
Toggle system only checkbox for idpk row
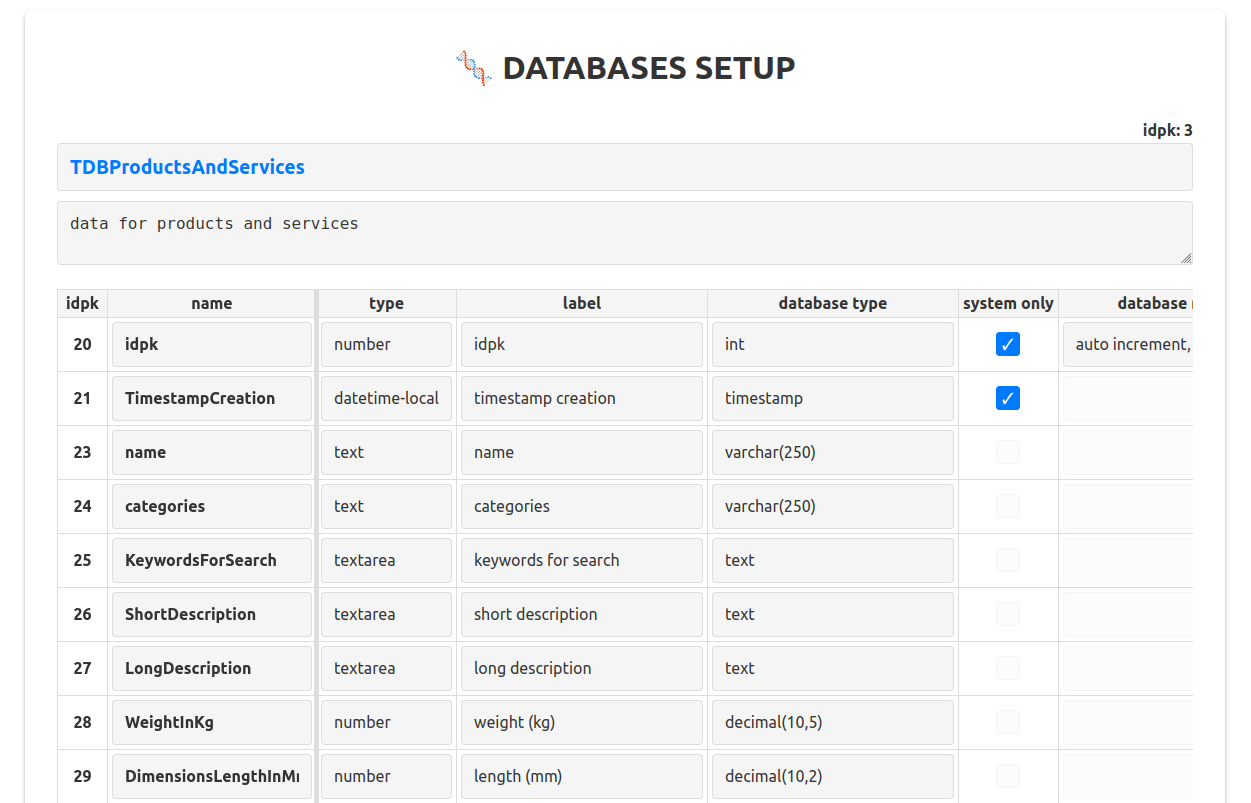click(x=1007, y=344)
